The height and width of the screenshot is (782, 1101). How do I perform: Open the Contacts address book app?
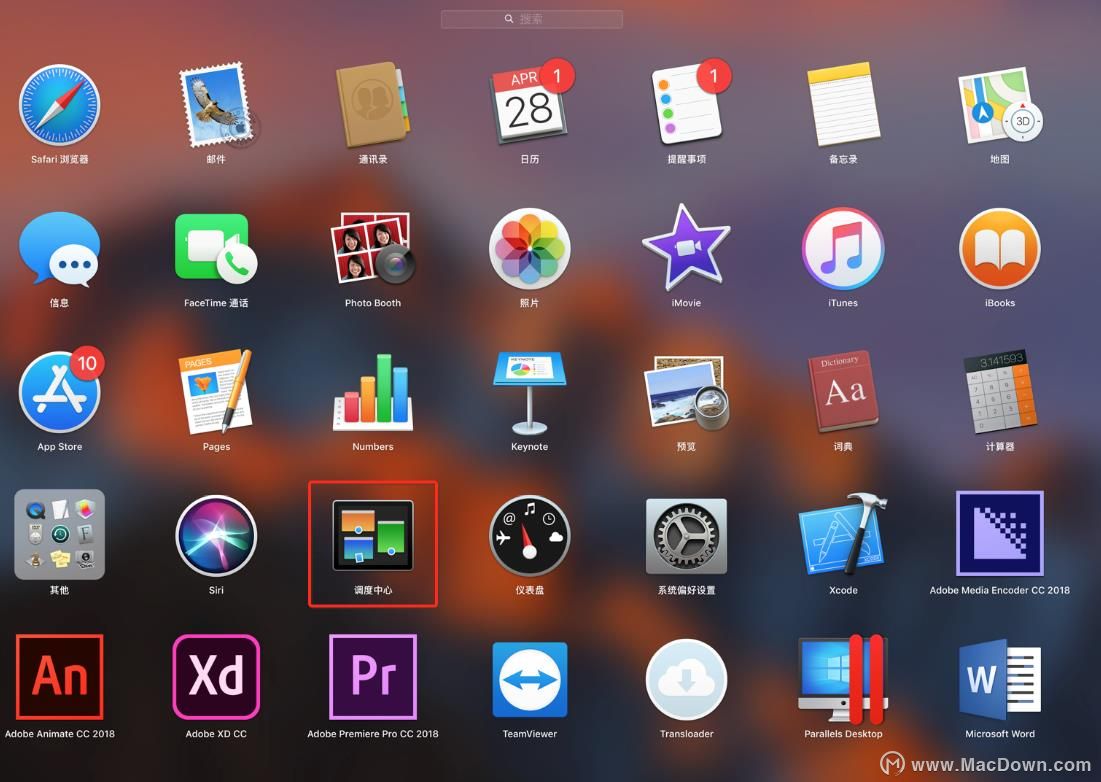coord(373,105)
